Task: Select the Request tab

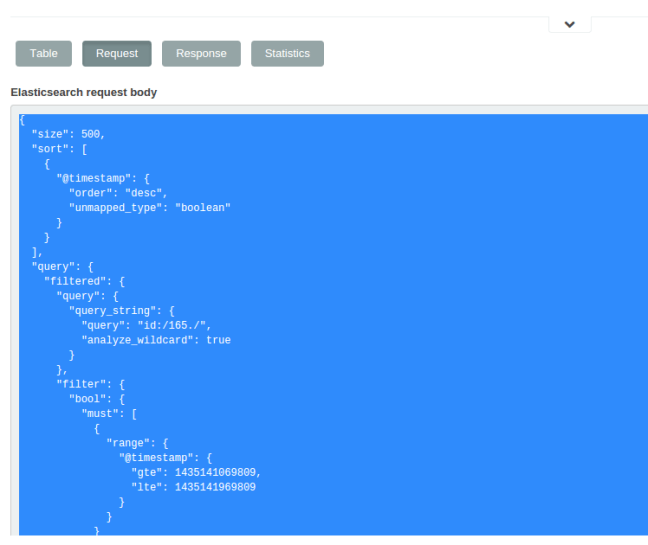Action: pos(117,54)
